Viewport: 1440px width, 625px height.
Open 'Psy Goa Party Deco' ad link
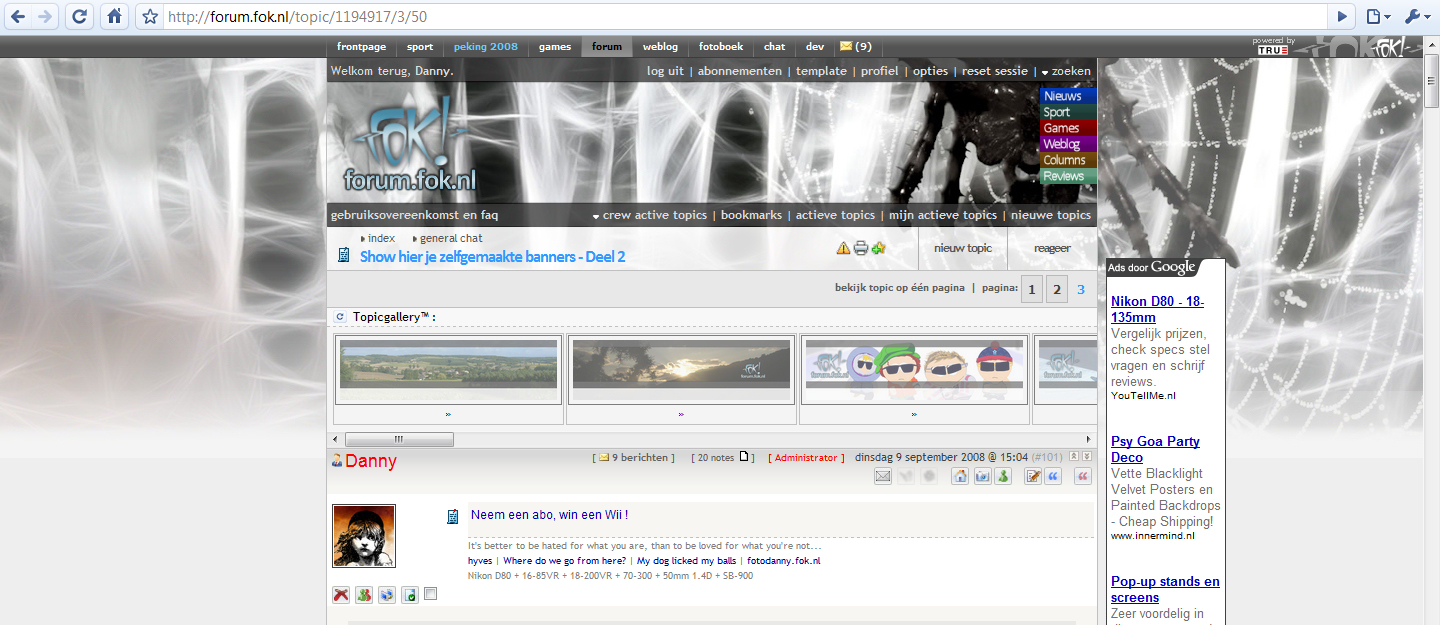coord(1155,449)
